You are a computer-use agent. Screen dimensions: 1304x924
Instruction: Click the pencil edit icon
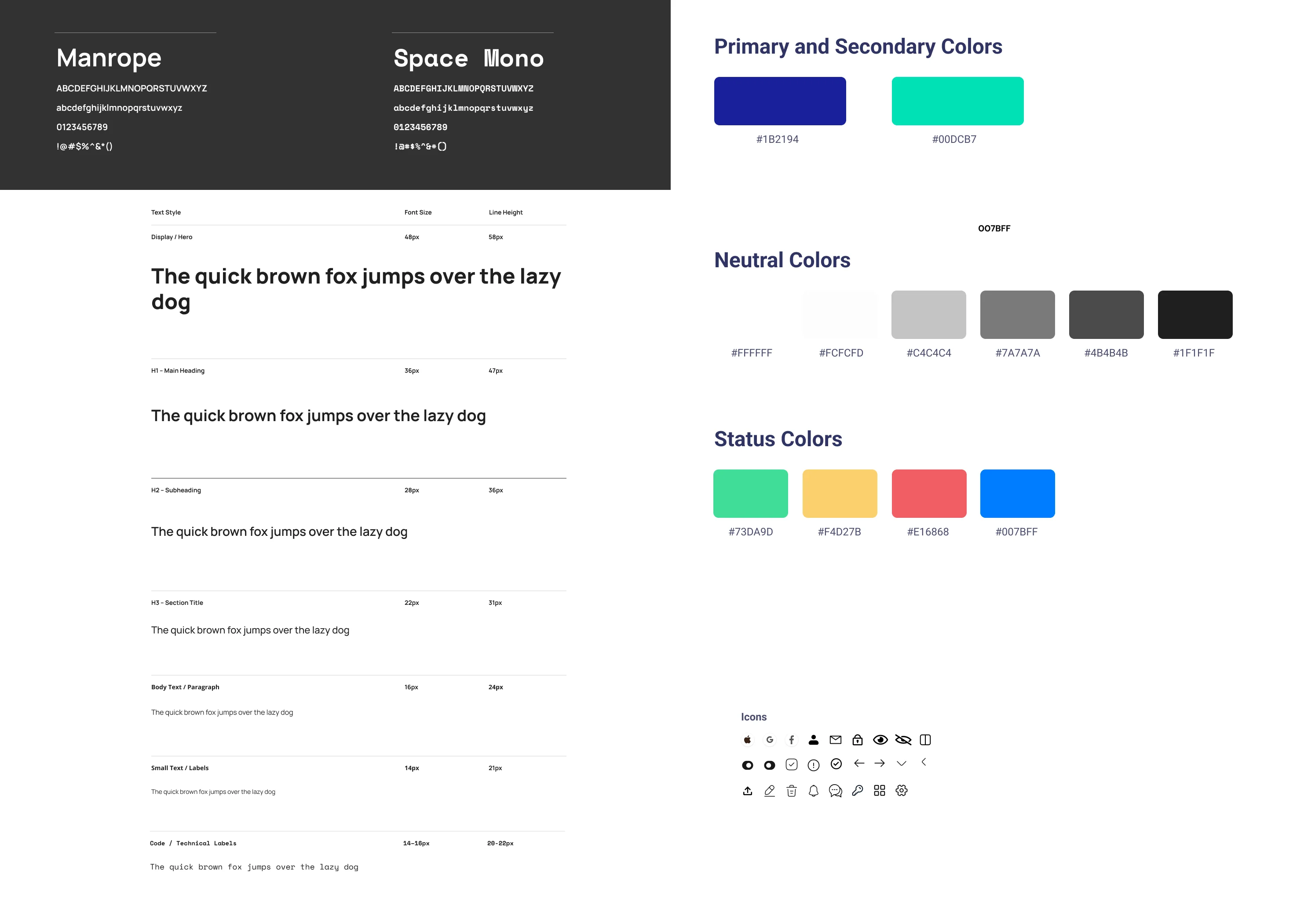[x=770, y=791]
